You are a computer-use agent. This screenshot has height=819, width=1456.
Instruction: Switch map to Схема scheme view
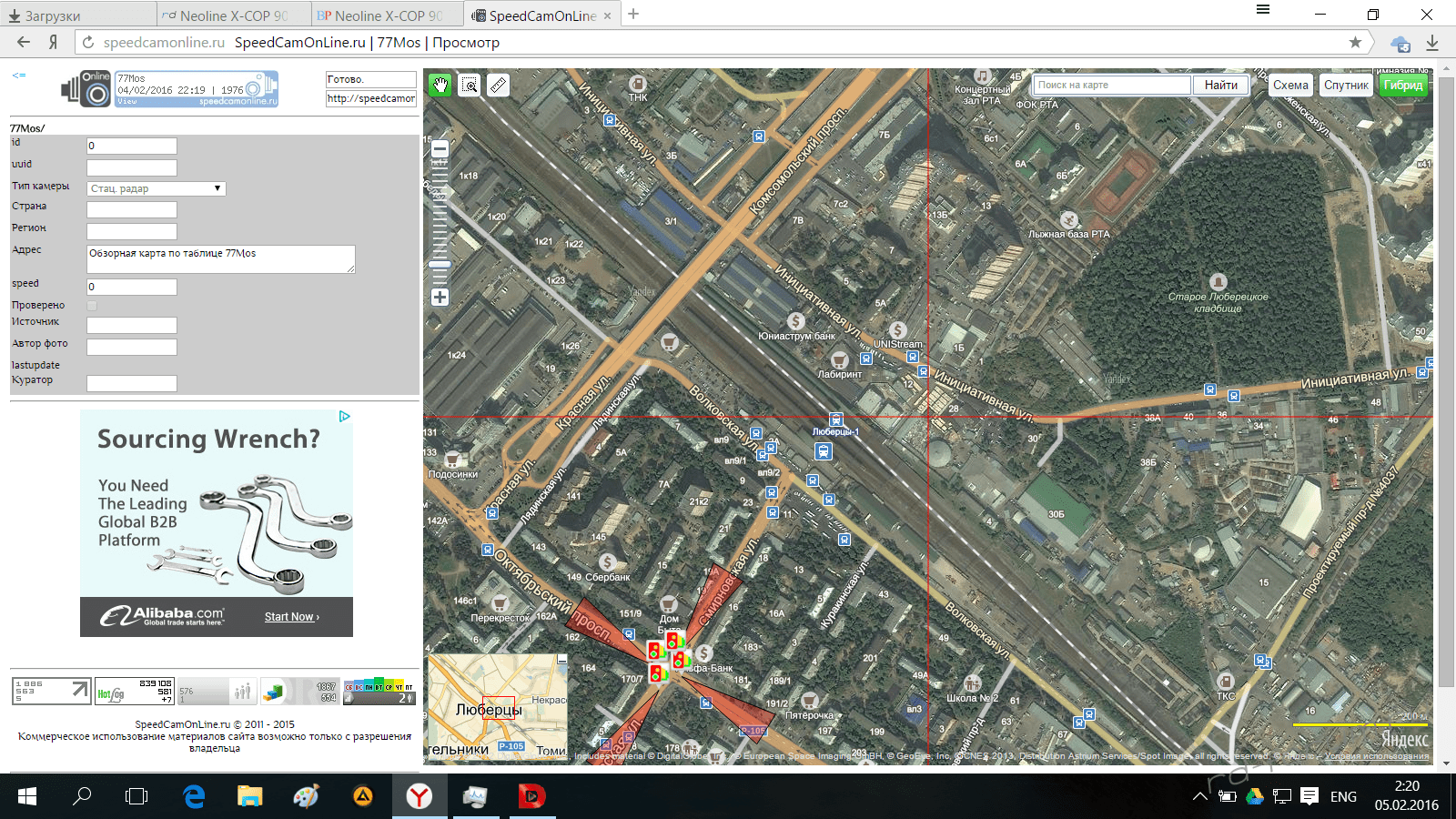(1290, 85)
